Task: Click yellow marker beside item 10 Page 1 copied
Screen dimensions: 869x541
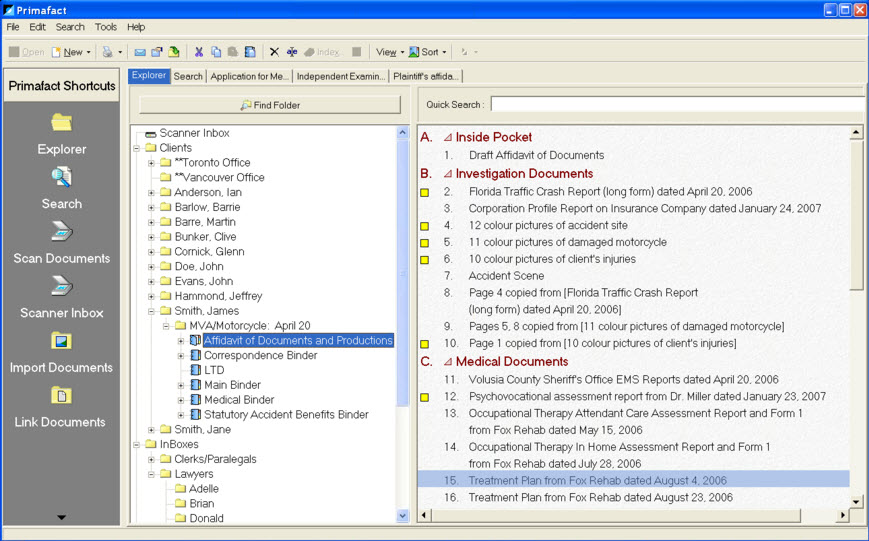Action: coord(425,344)
